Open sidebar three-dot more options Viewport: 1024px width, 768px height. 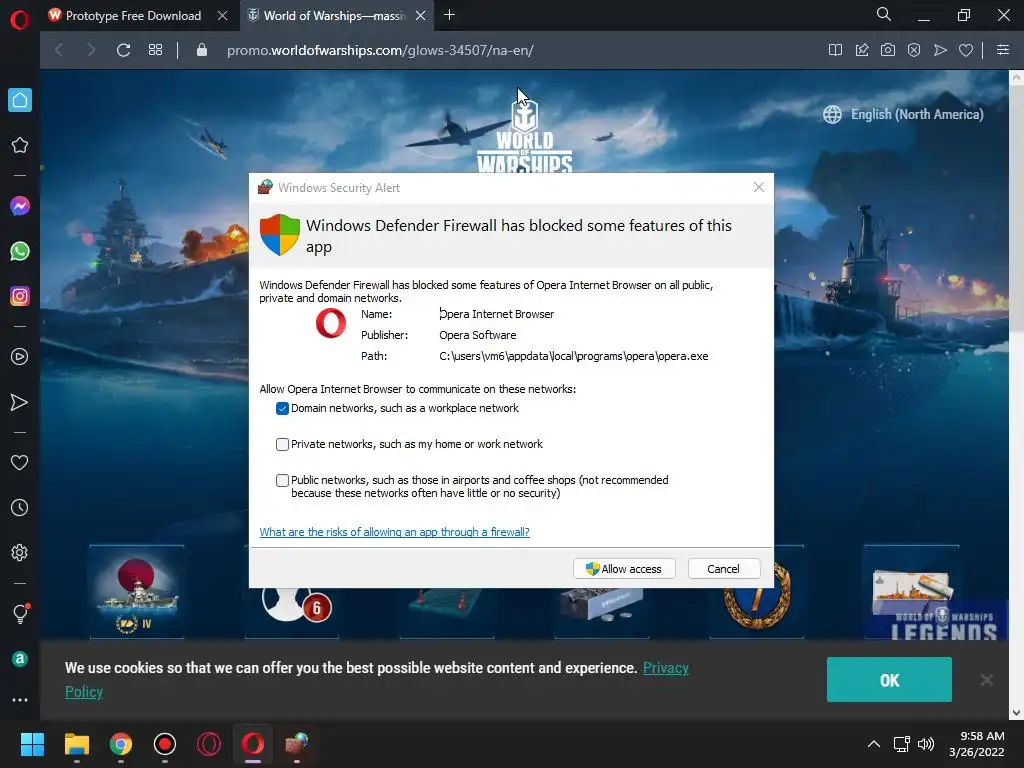pos(20,699)
